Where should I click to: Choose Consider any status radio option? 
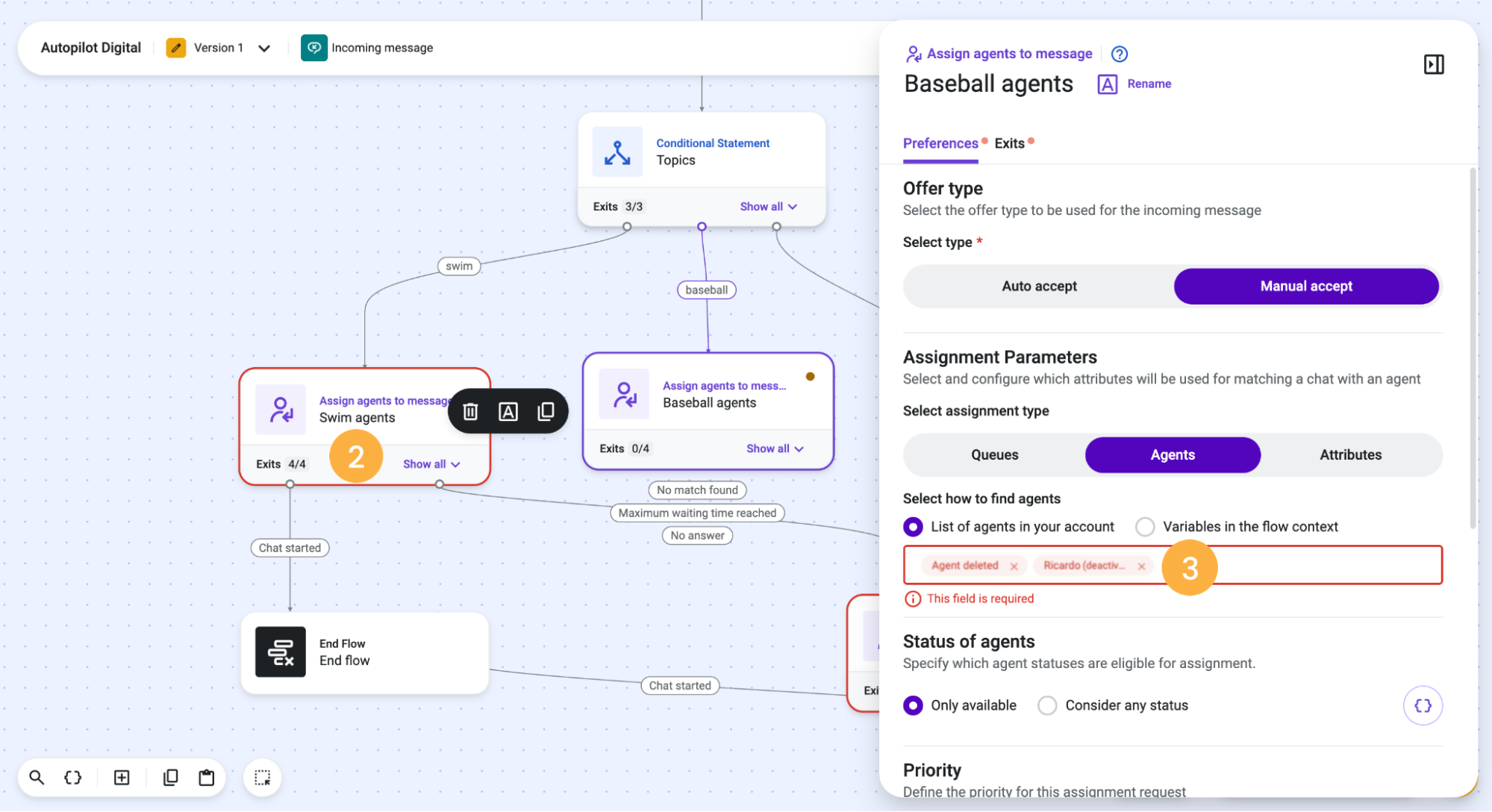click(x=1113, y=705)
